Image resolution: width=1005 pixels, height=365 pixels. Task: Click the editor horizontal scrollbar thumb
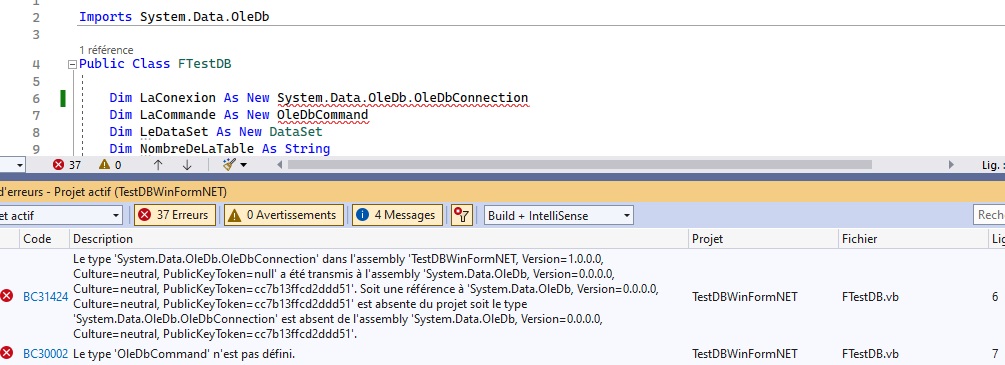pyautogui.click(x=579, y=165)
